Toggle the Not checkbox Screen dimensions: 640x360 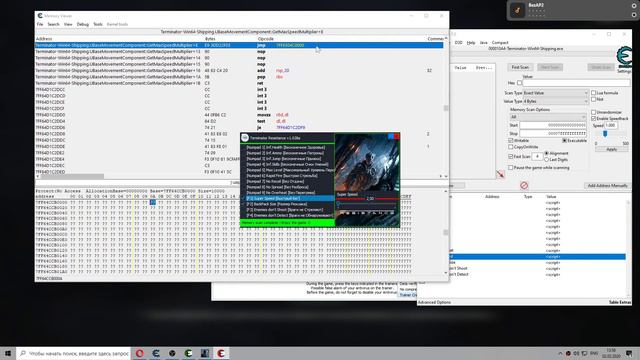[x=593, y=99]
